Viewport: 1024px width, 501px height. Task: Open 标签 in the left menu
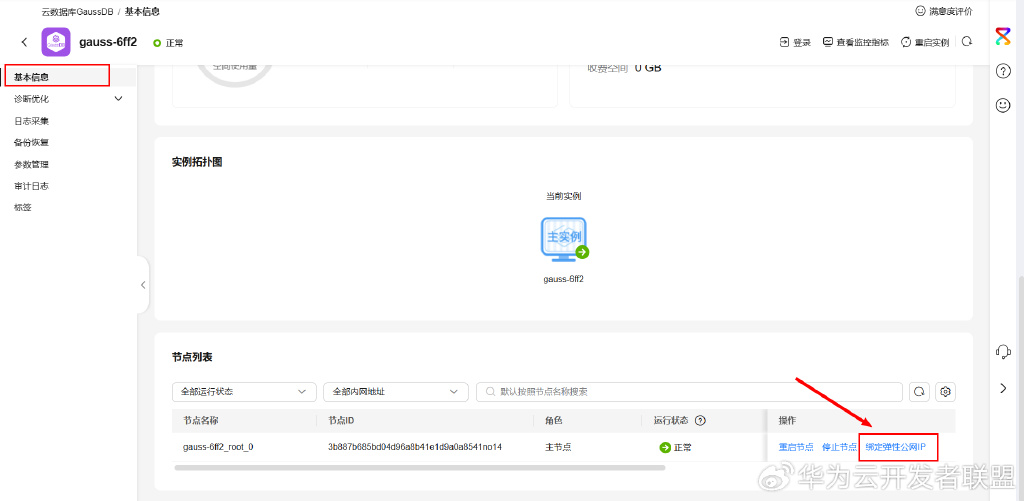coord(23,207)
